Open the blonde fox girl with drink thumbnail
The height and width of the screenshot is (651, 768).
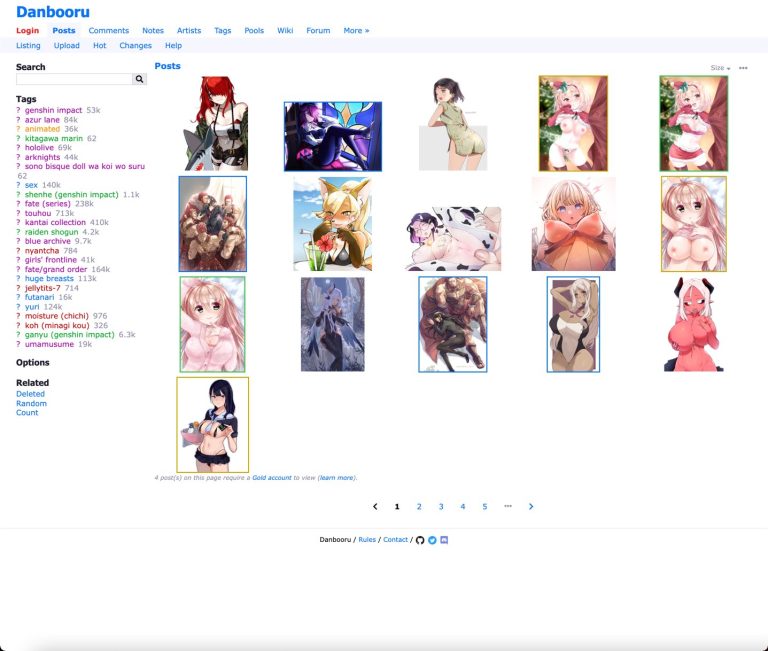click(333, 224)
